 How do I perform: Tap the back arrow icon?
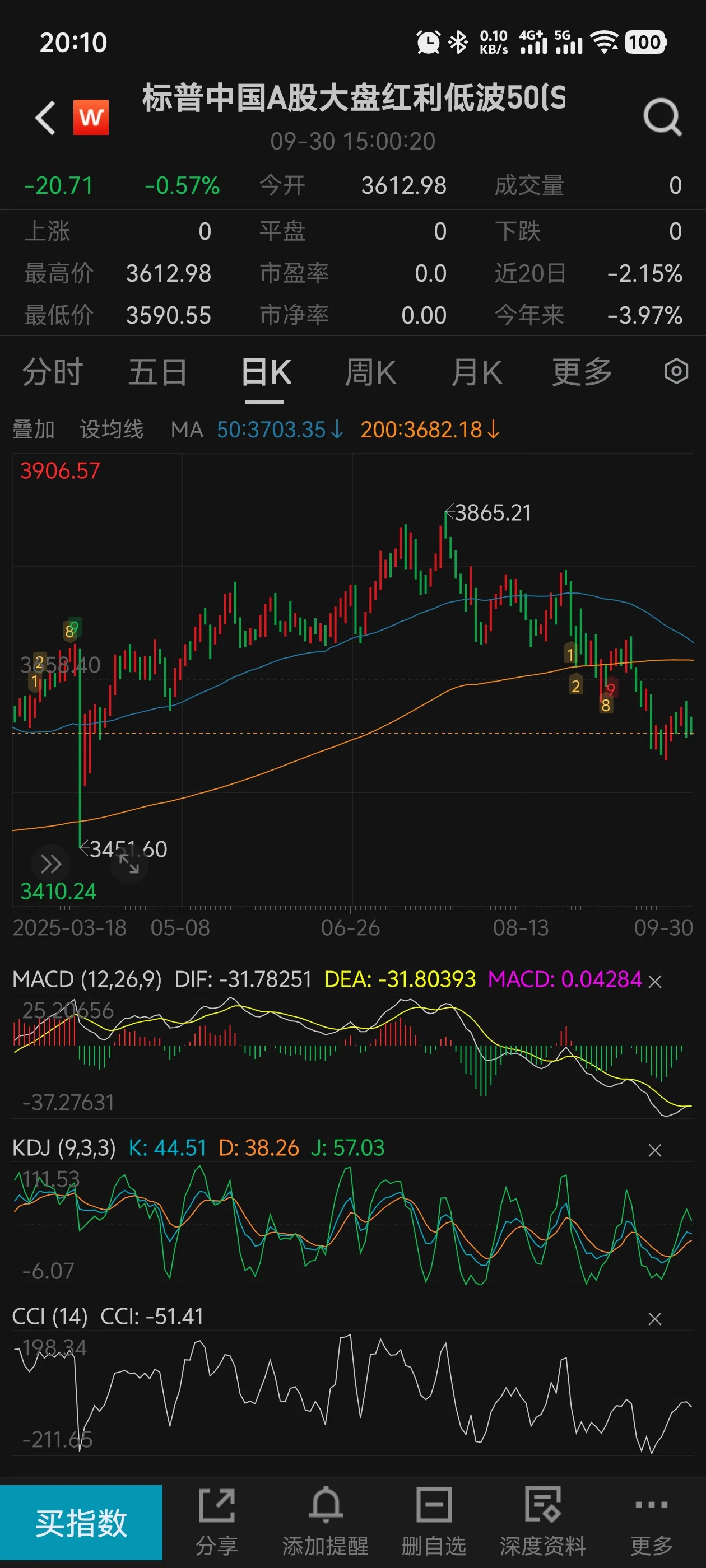(x=46, y=117)
